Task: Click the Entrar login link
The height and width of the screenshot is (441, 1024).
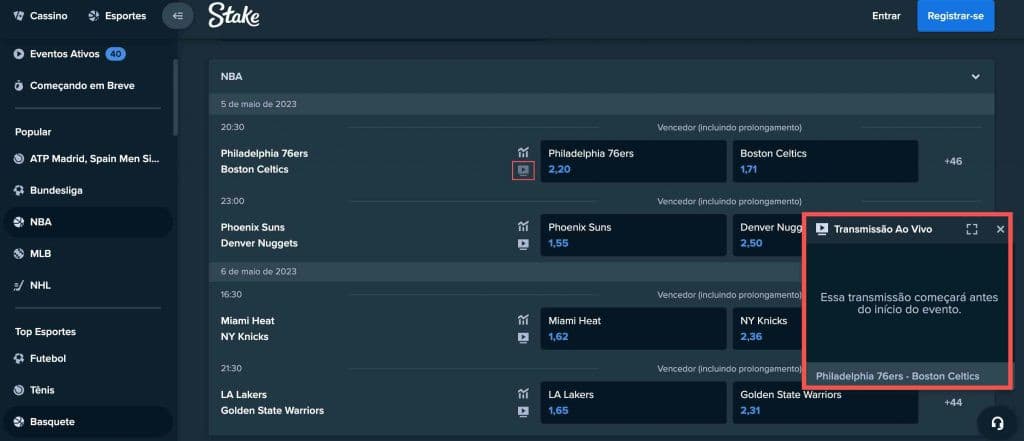Action: point(886,16)
